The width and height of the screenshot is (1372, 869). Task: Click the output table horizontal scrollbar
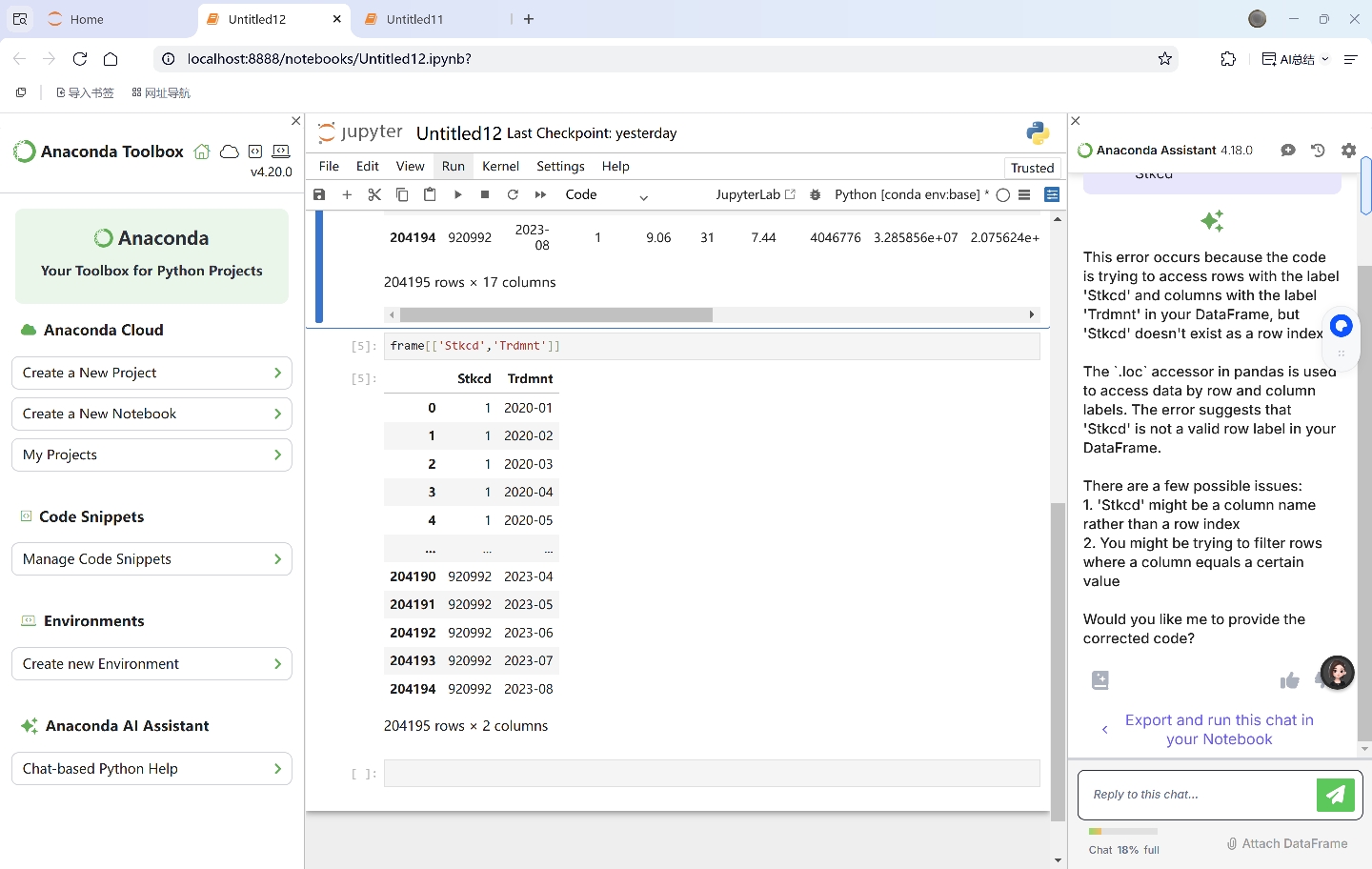pyautogui.click(x=555, y=314)
